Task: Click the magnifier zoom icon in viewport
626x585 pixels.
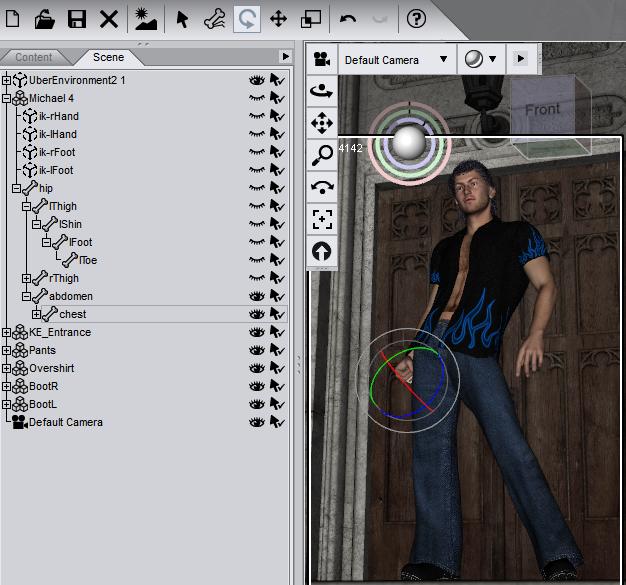Action: (x=322, y=155)
